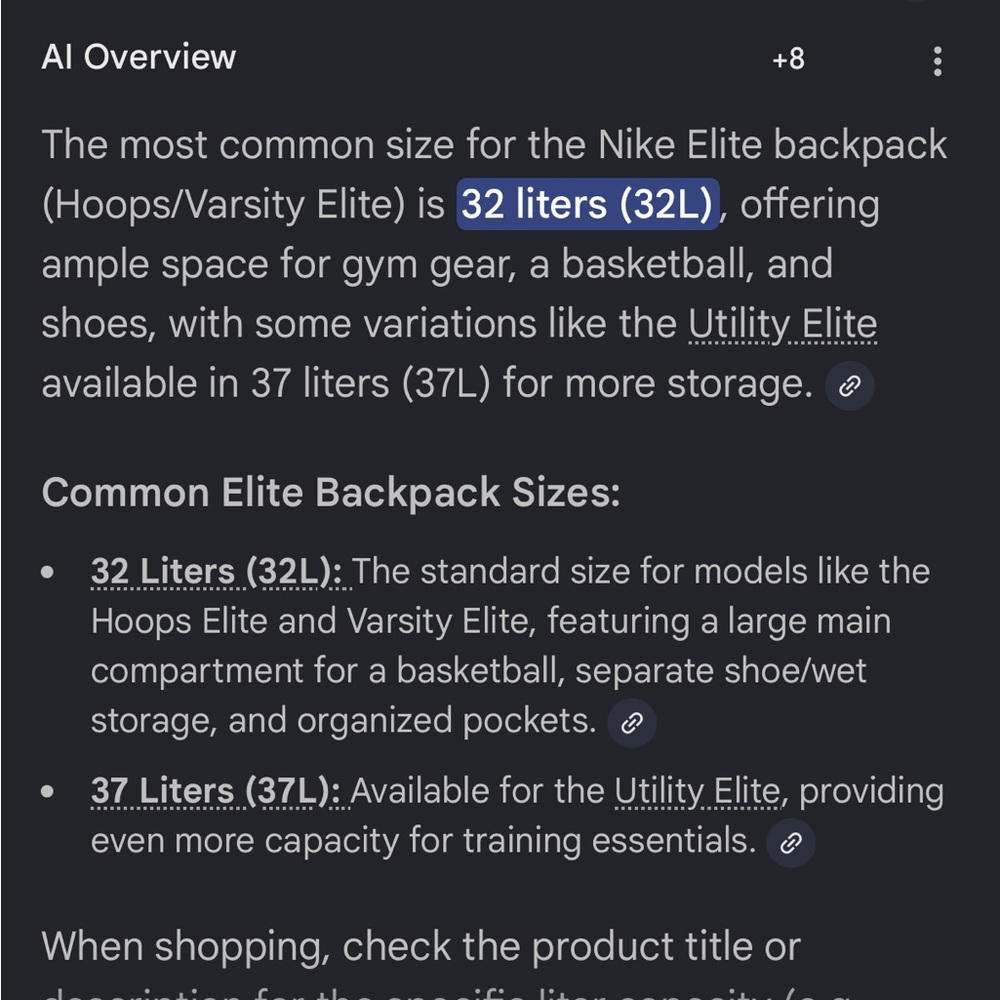Tap the paragraph beginning "When shopping"
Viewport: 1000px width, 1000px height.
tap(420, 946)
